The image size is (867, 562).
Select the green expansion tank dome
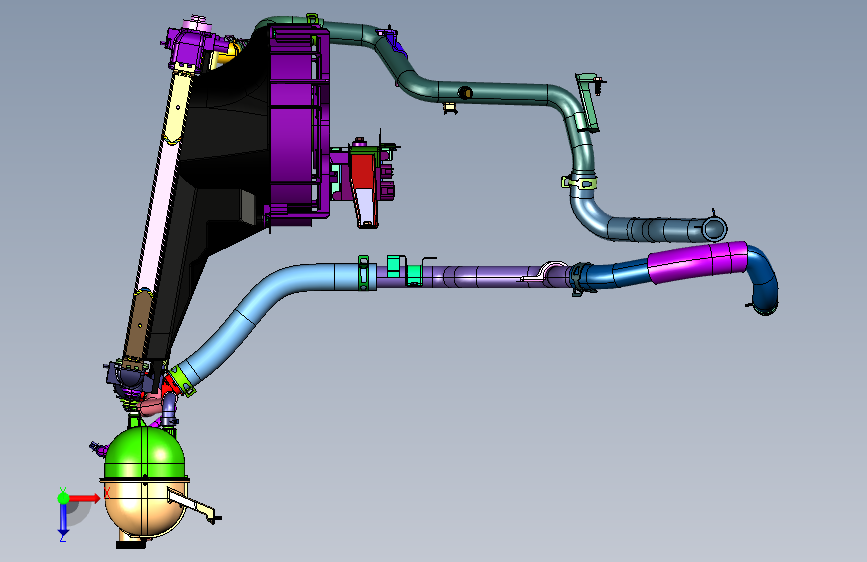[144, 454]
